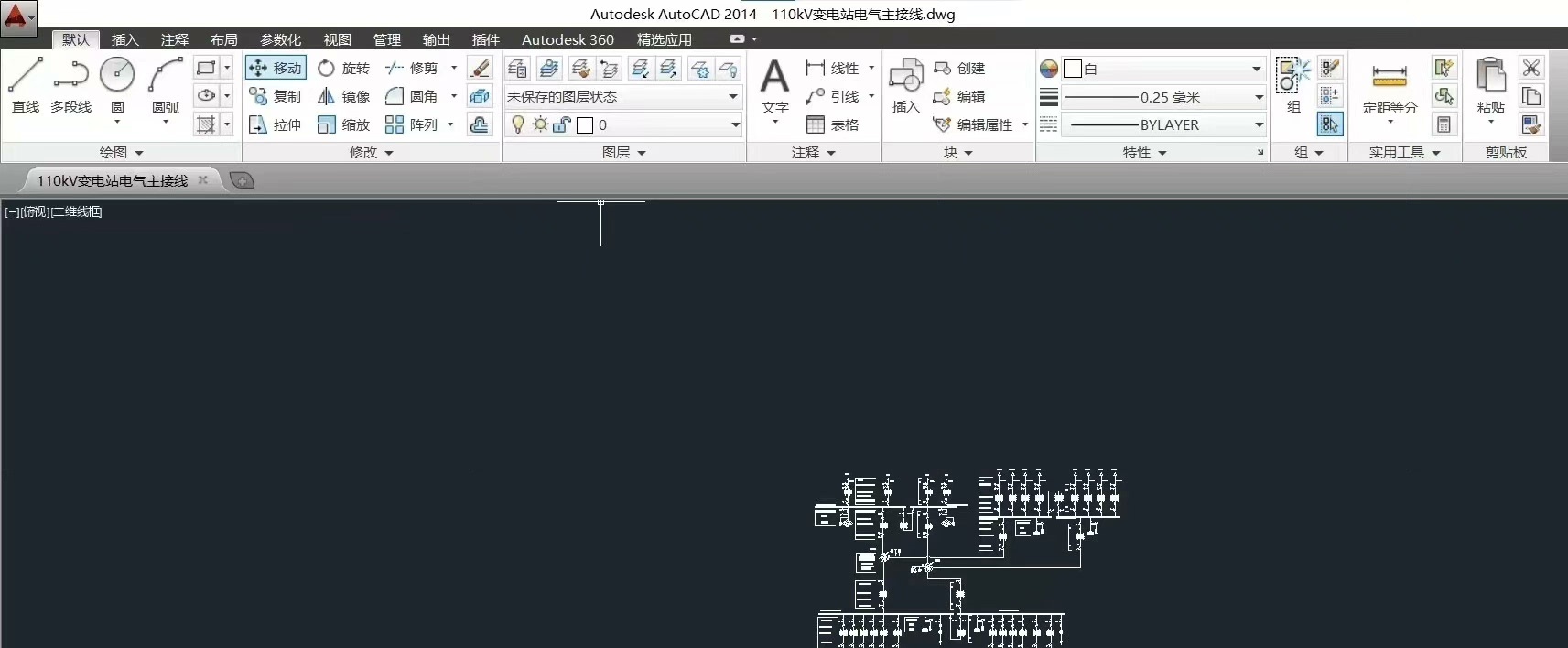Expand the 注释 panel
The height and width of the screenshot is (648, 1568).
pos(814,153)
